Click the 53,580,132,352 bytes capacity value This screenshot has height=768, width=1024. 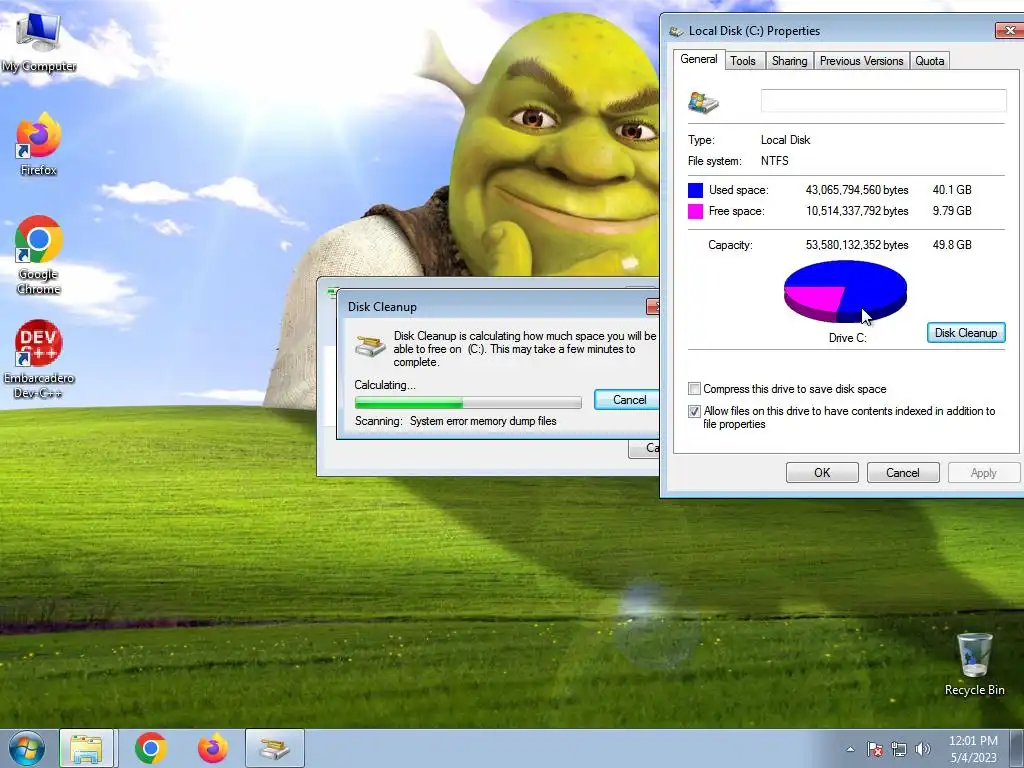coord(857,245)
